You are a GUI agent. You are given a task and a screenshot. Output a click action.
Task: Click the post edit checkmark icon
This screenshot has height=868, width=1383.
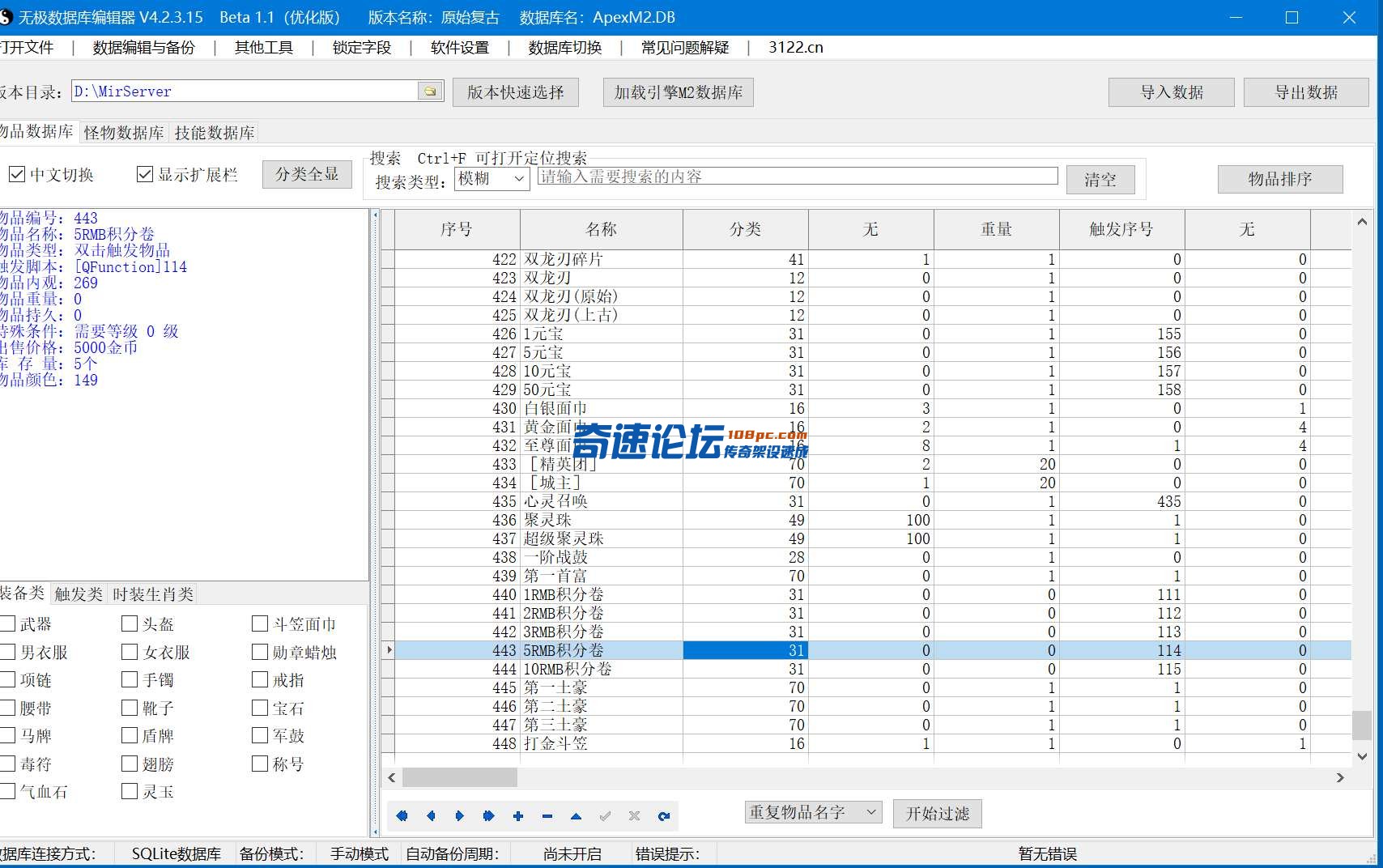(606, 816)
